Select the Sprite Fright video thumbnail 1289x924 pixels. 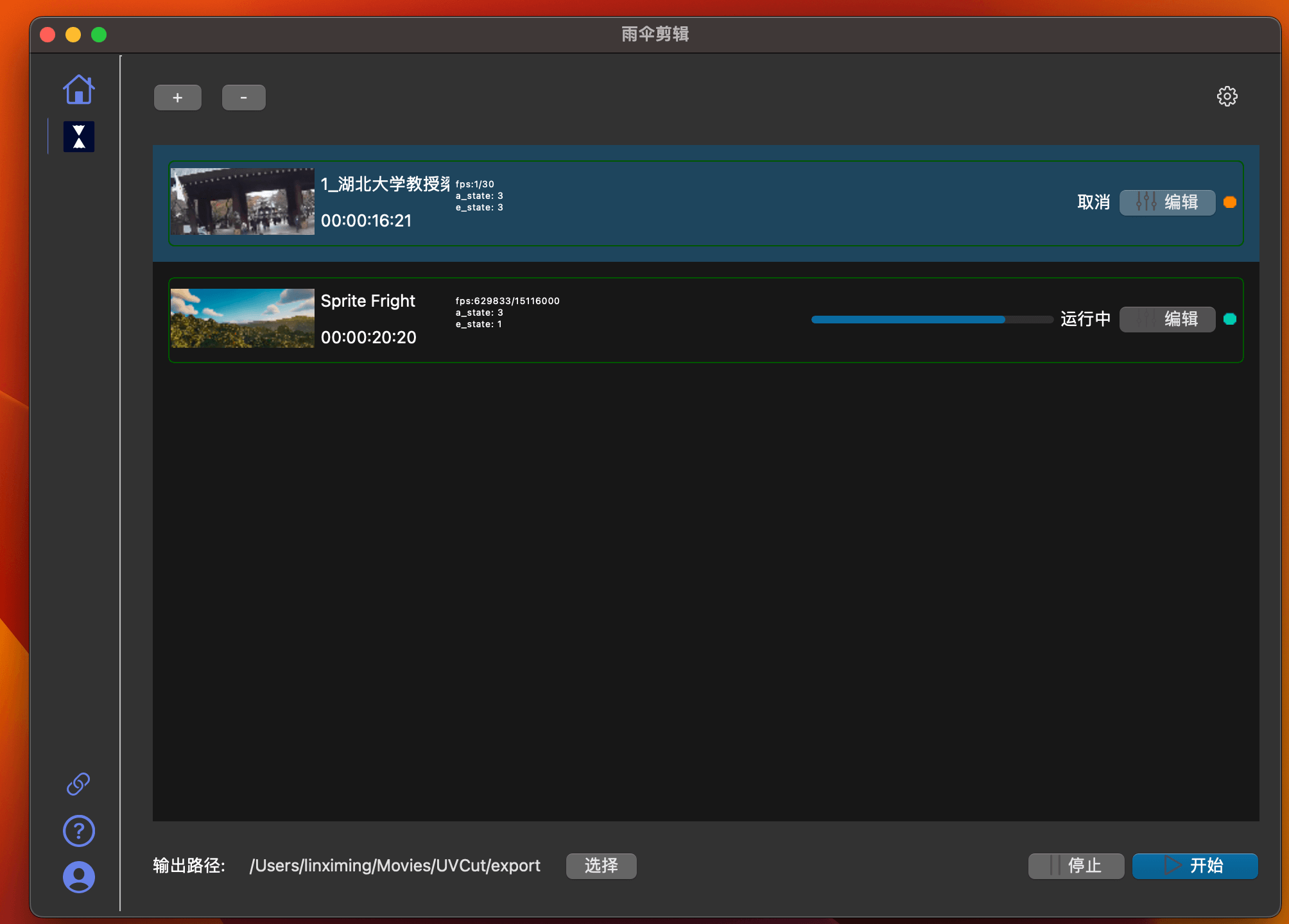point(243,318)
